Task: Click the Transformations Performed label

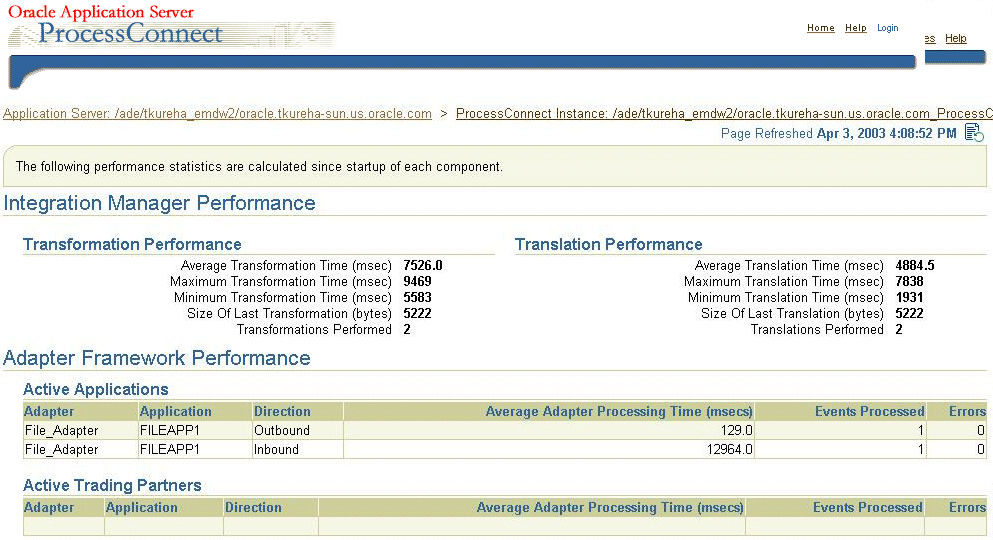Action: (314, 330)
